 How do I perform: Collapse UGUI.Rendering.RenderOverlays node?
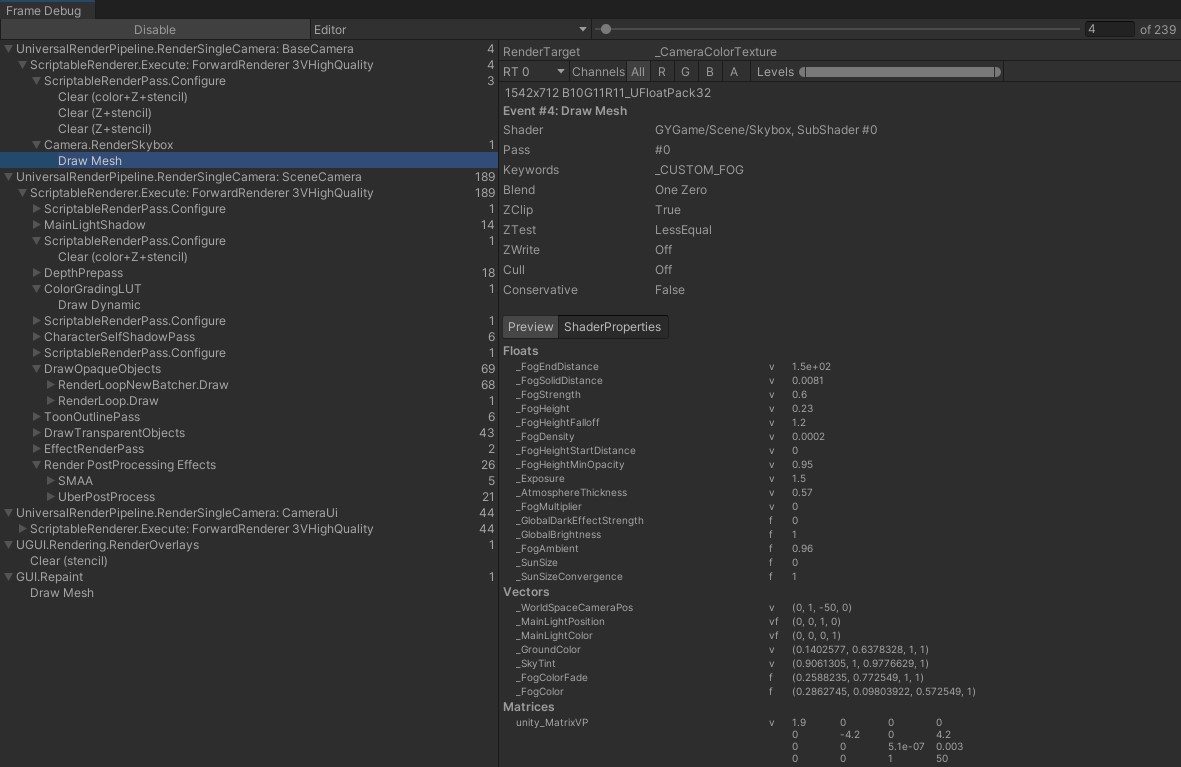8,545
